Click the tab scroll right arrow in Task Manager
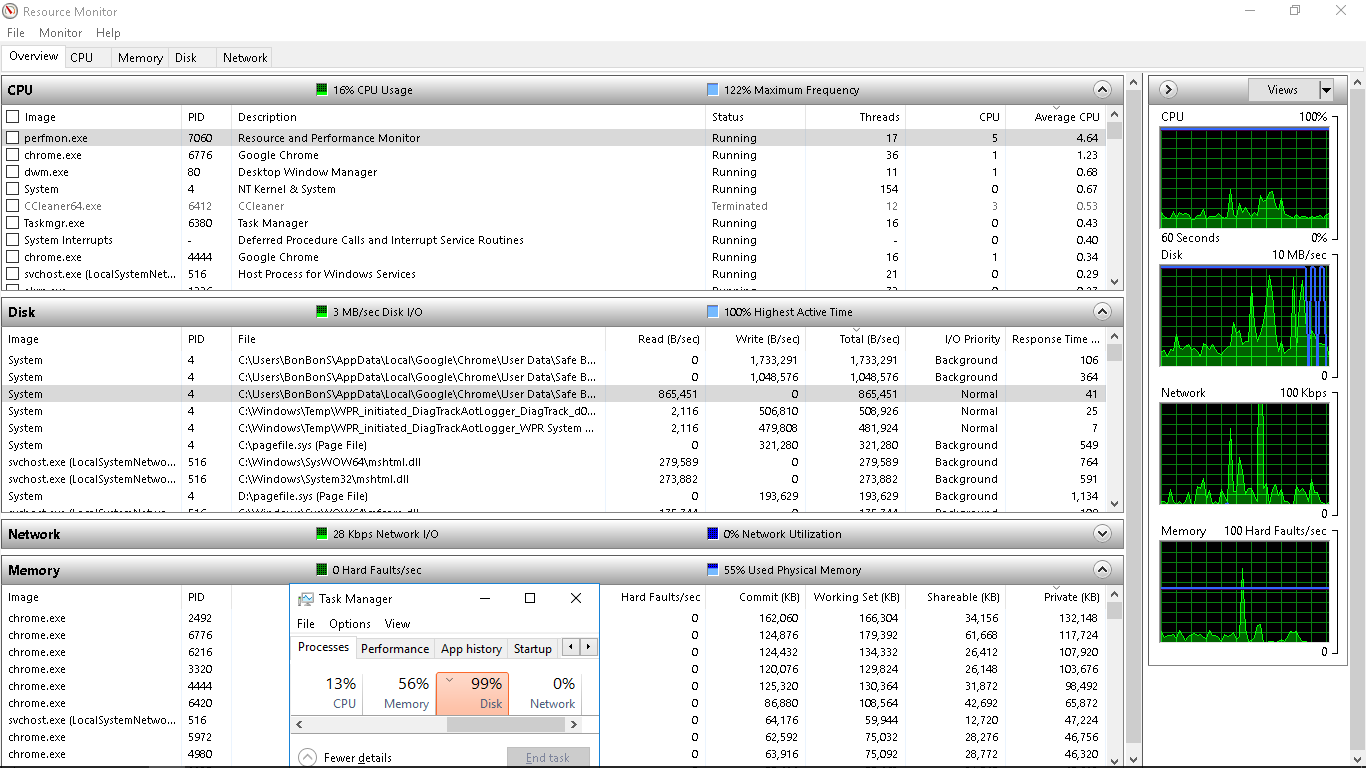1366x768 pixels. click(588, 647)
